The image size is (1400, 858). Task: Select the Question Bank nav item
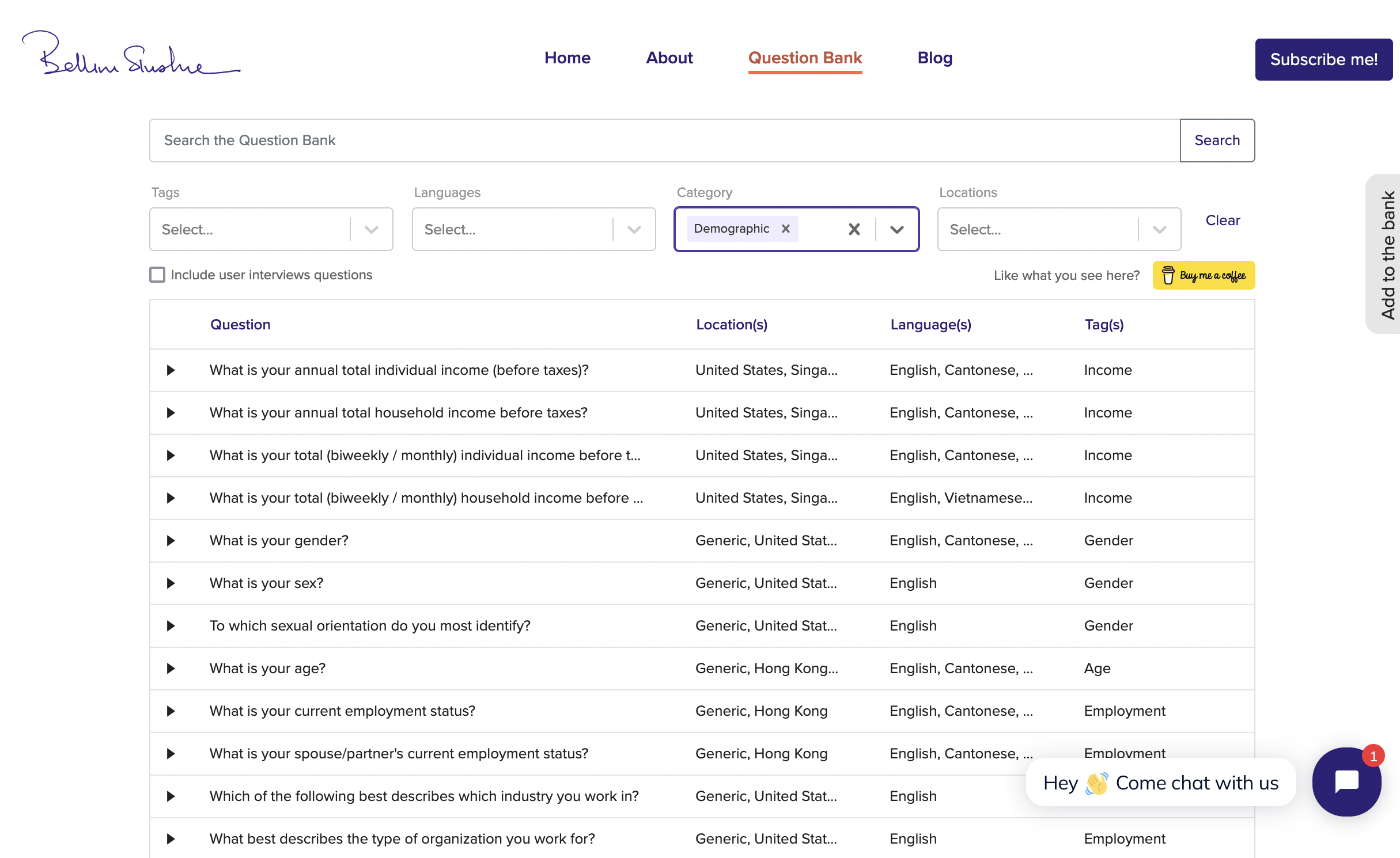805,58
